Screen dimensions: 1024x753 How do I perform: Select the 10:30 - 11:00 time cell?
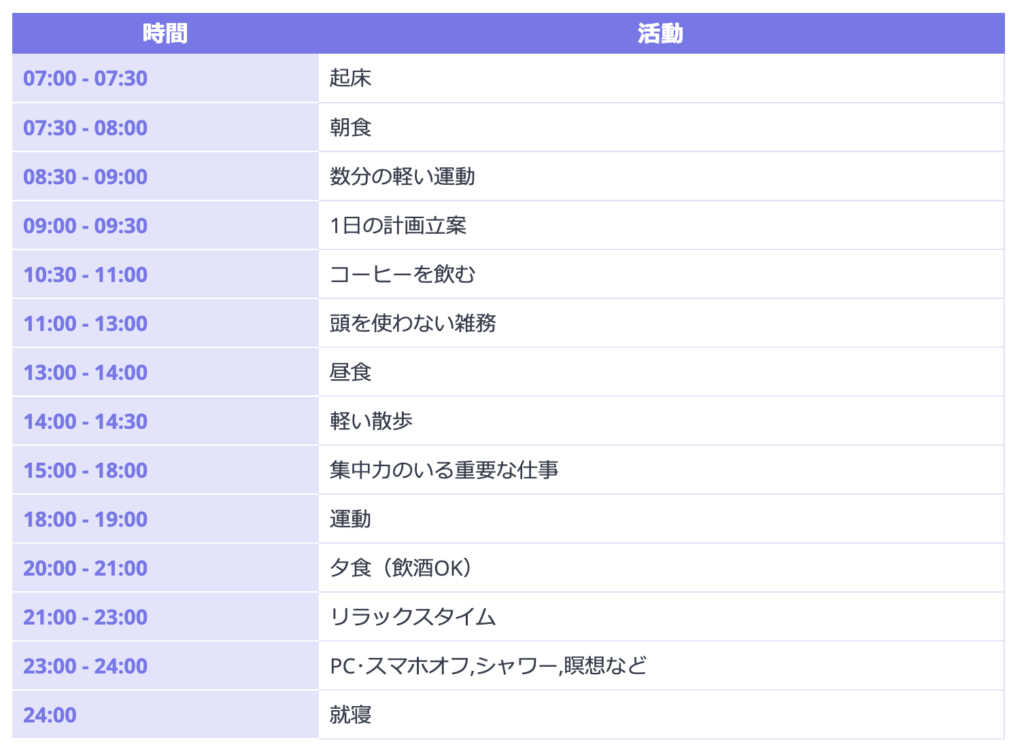(85, 275)
